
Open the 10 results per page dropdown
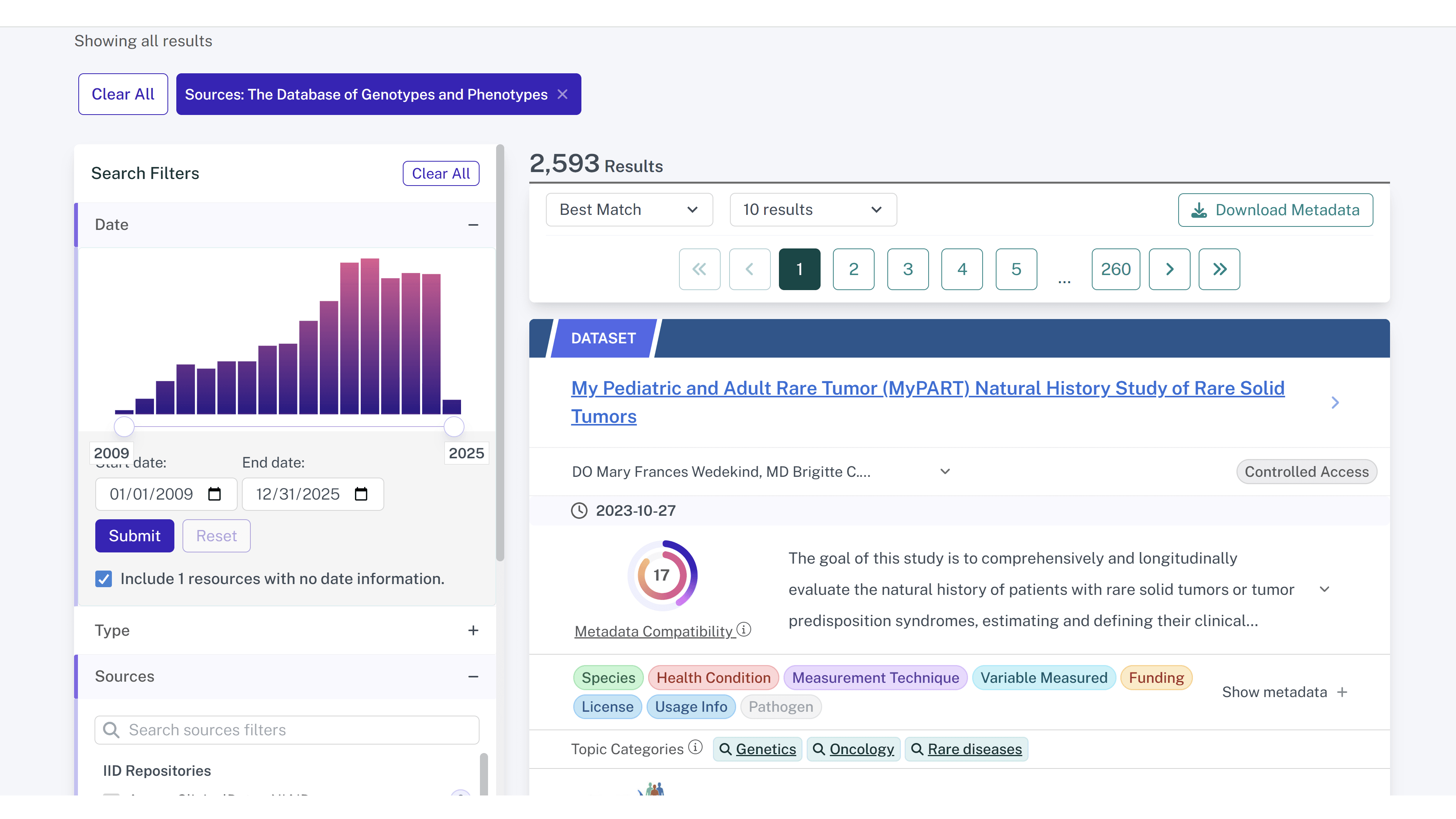813,210
